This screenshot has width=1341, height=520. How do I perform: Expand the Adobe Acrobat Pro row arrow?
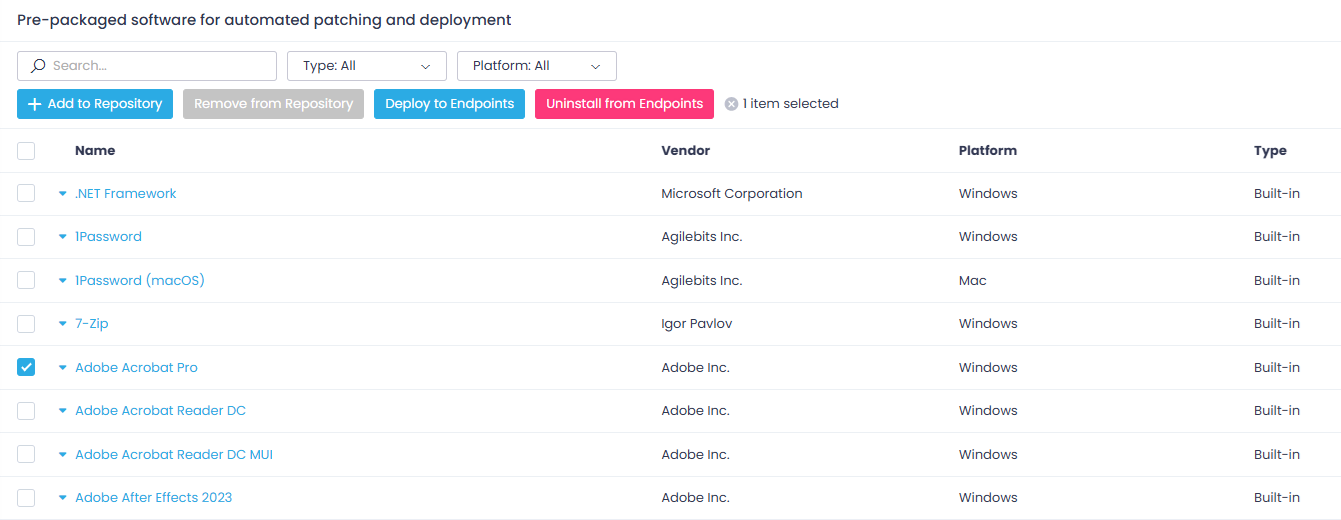[x=63, y=368]
